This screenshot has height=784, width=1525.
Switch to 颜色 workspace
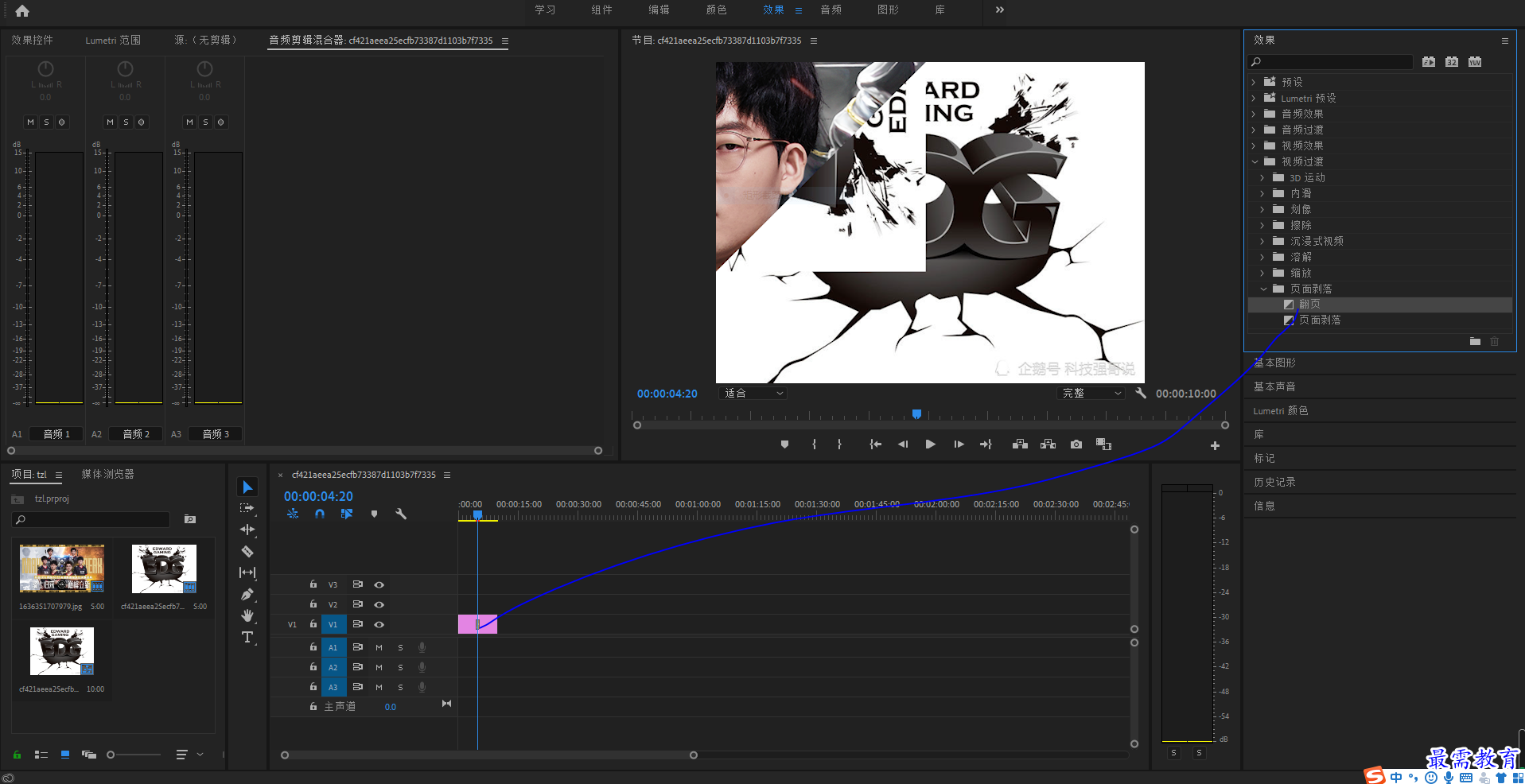click(716, 10)
